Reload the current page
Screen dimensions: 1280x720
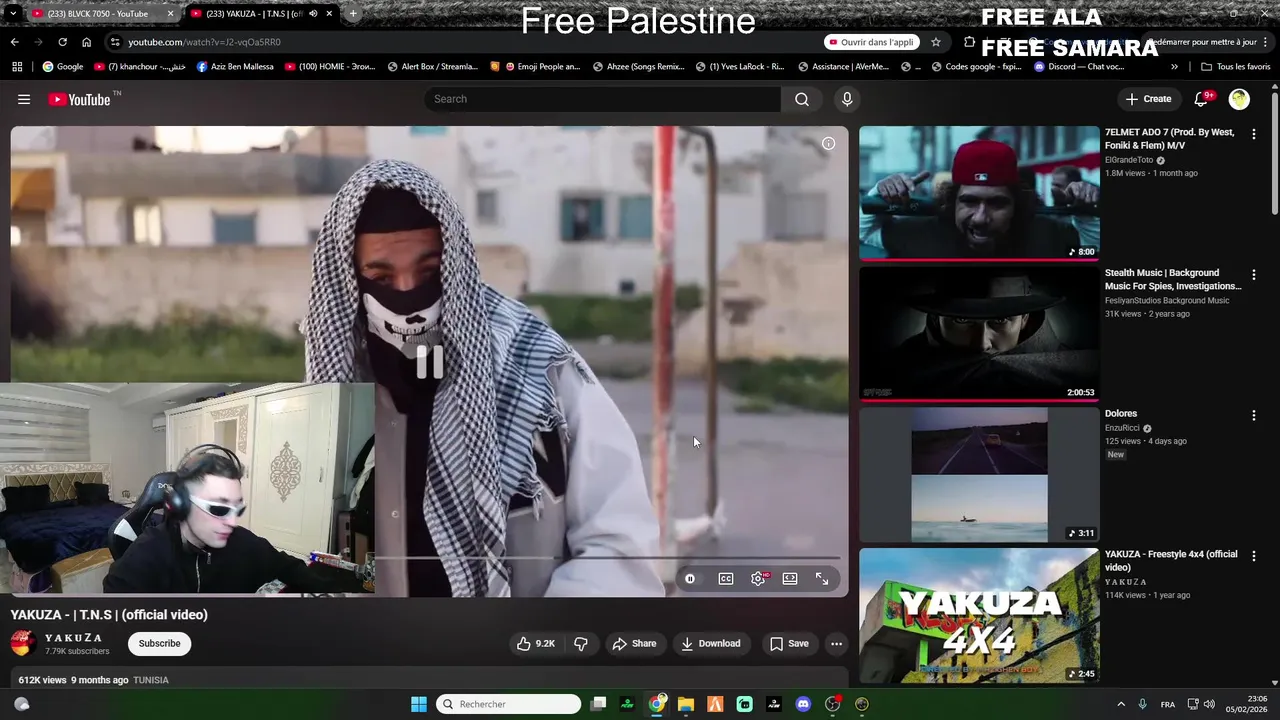[62, 42]
